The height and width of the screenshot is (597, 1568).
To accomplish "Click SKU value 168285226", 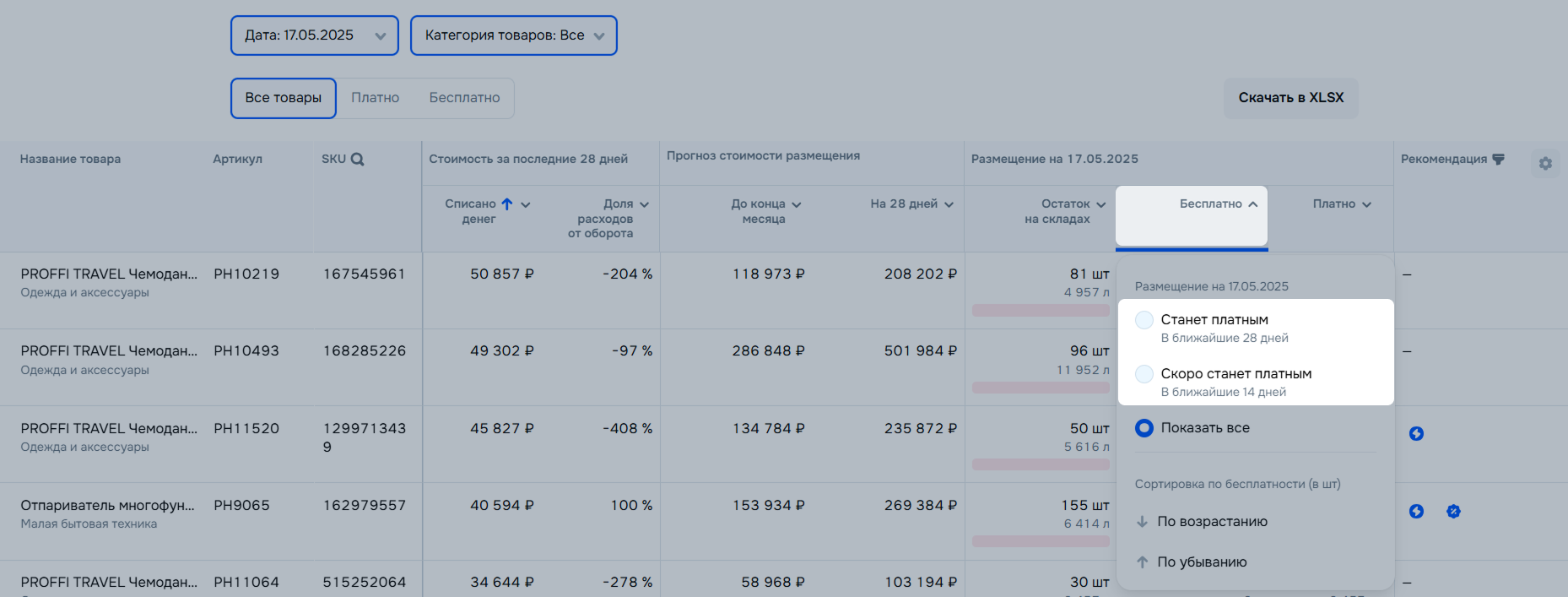I will point(365,350).
